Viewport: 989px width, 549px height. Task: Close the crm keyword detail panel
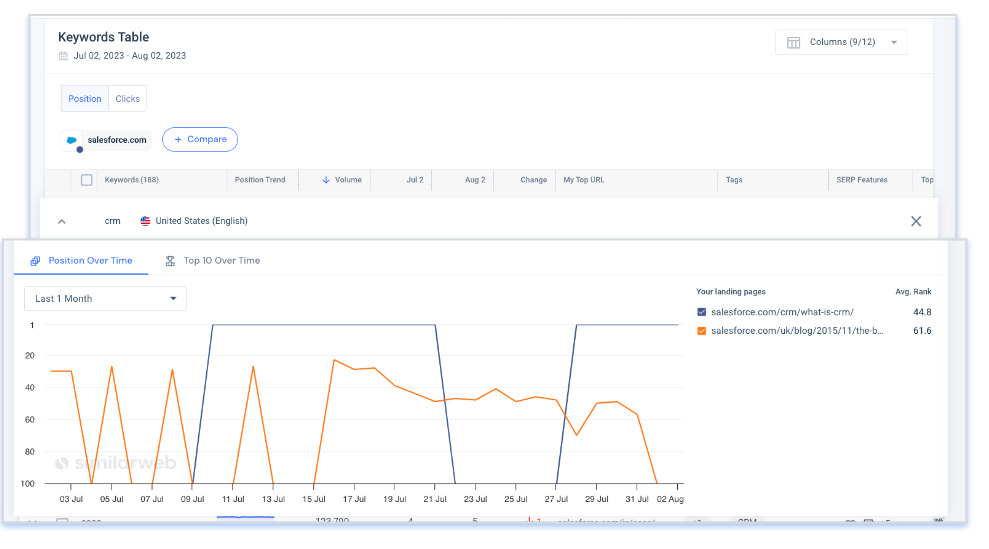pyautogui.click(x=915, y=221)
